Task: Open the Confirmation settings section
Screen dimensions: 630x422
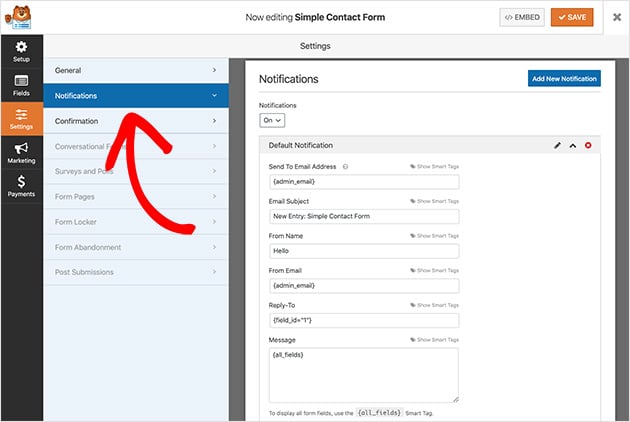Action: [135, 122]
